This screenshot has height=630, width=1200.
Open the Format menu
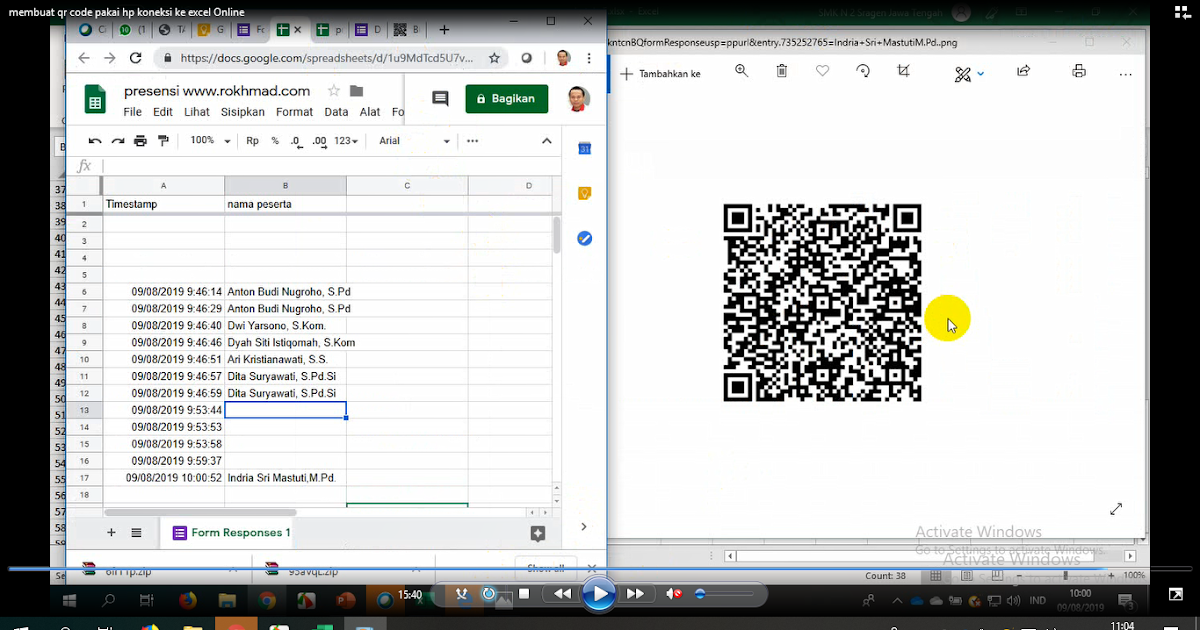pos(295,112)
